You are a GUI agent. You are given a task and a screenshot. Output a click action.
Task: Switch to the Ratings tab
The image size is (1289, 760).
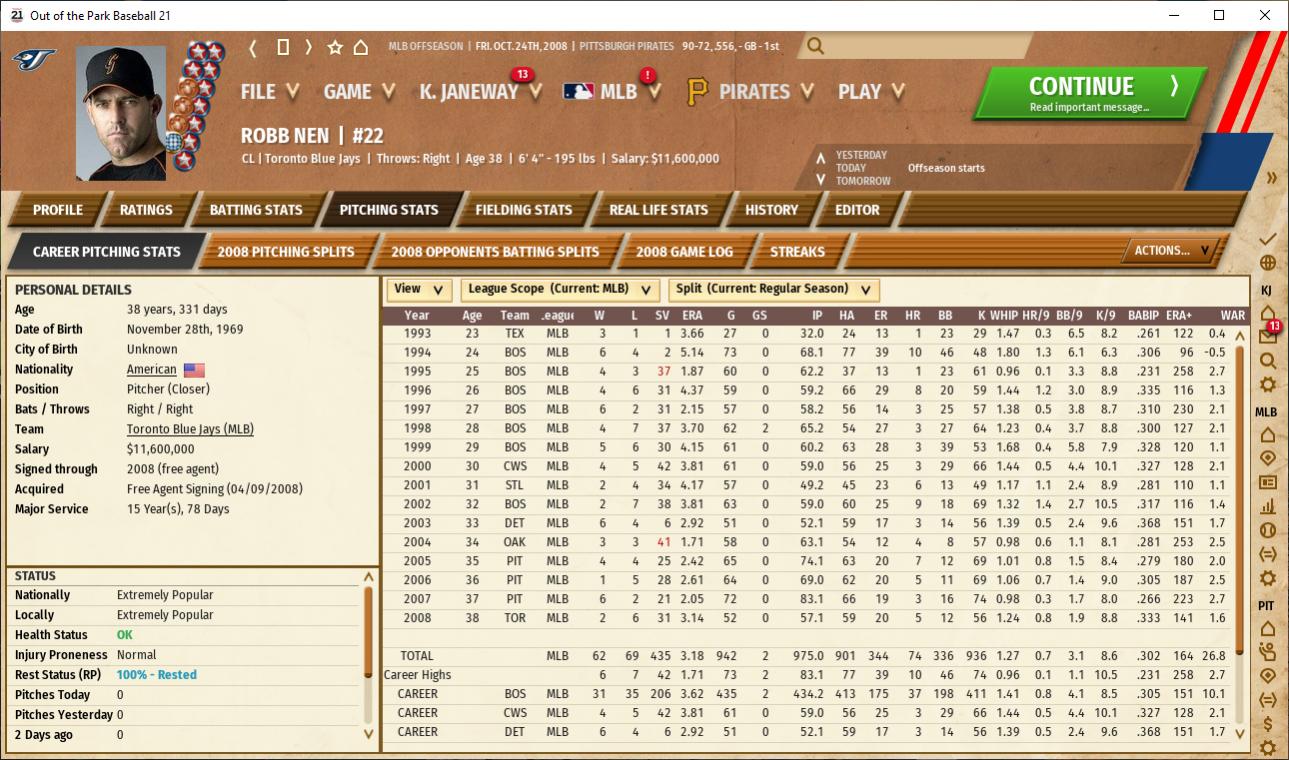coord(146,210)
